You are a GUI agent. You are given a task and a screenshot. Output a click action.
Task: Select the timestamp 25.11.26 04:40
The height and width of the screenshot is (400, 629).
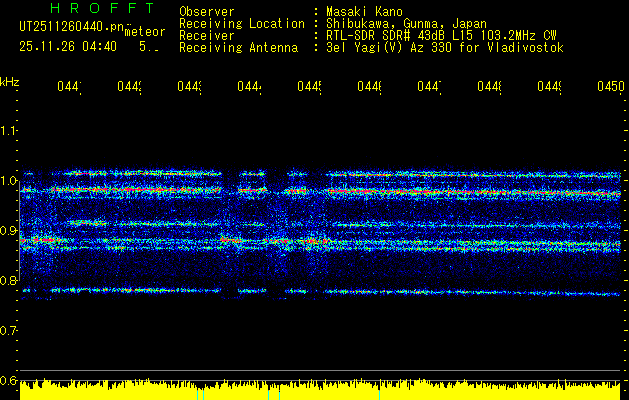point(68,47)
